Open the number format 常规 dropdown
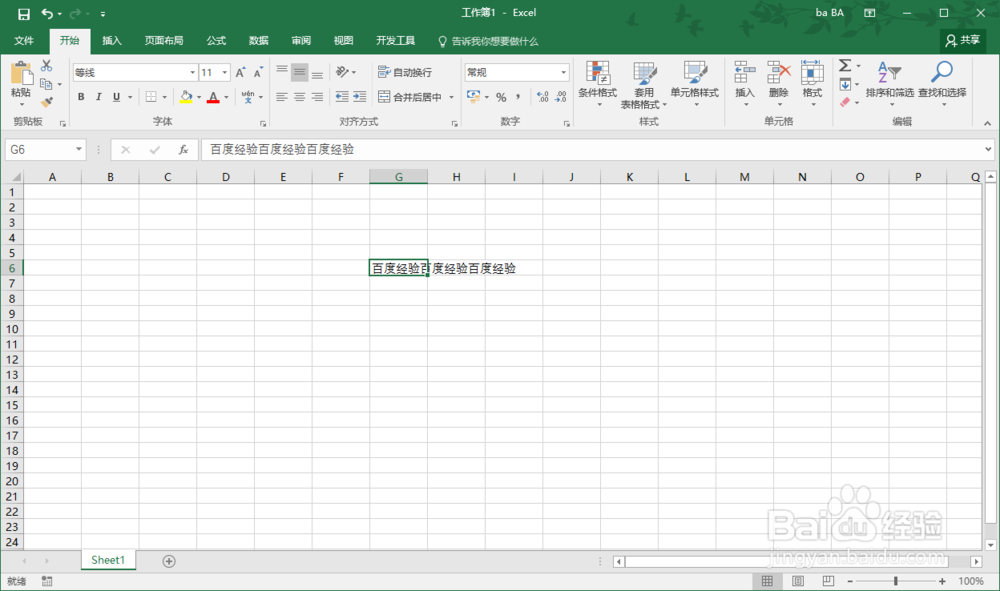1000x591 pixels. (563, 73)
